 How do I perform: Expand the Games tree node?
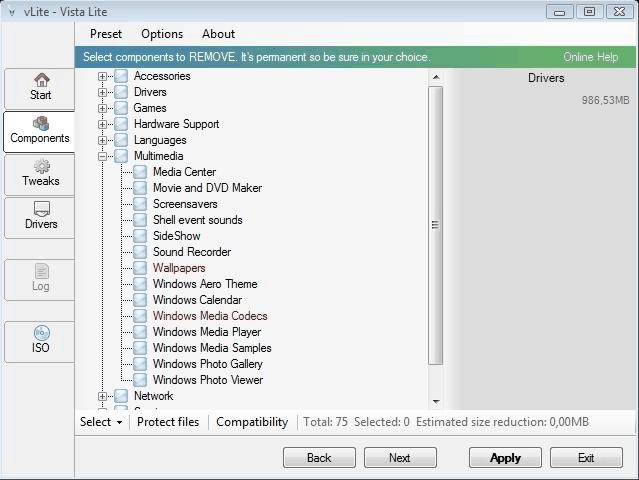(102, 108)
